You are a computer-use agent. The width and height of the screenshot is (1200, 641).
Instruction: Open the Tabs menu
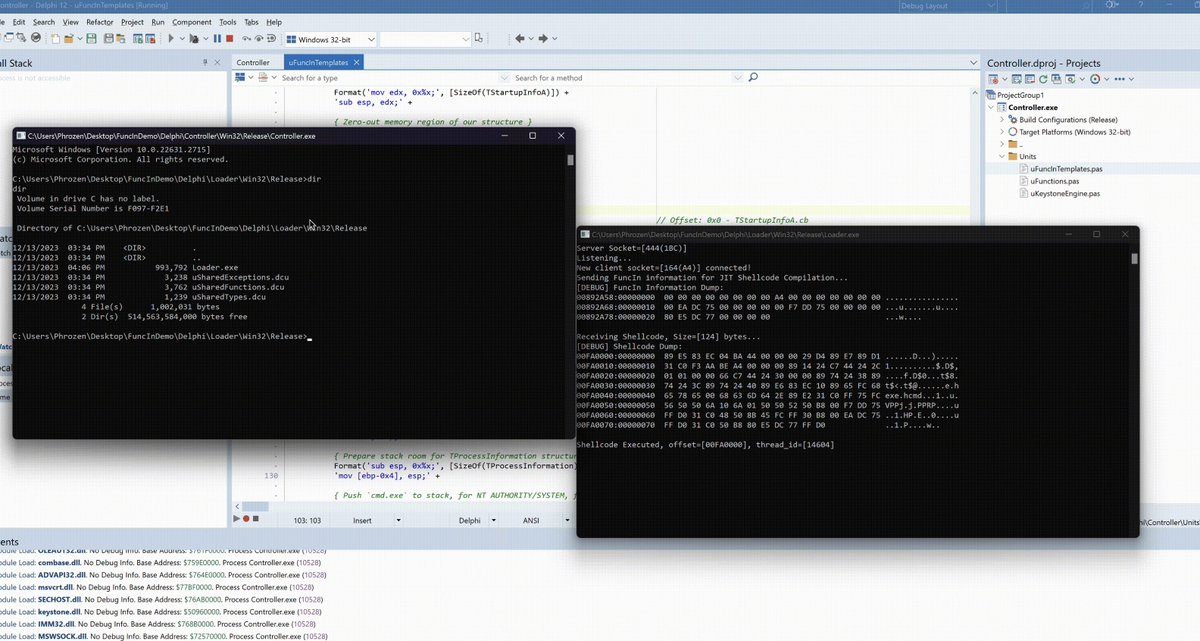[251, 21]
